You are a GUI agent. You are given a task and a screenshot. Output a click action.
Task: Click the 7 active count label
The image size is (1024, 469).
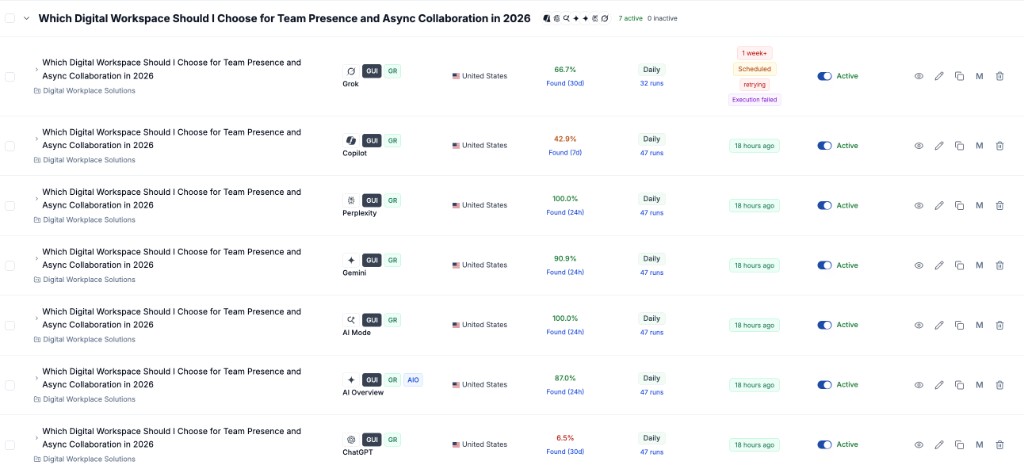(x=630, y=18)
